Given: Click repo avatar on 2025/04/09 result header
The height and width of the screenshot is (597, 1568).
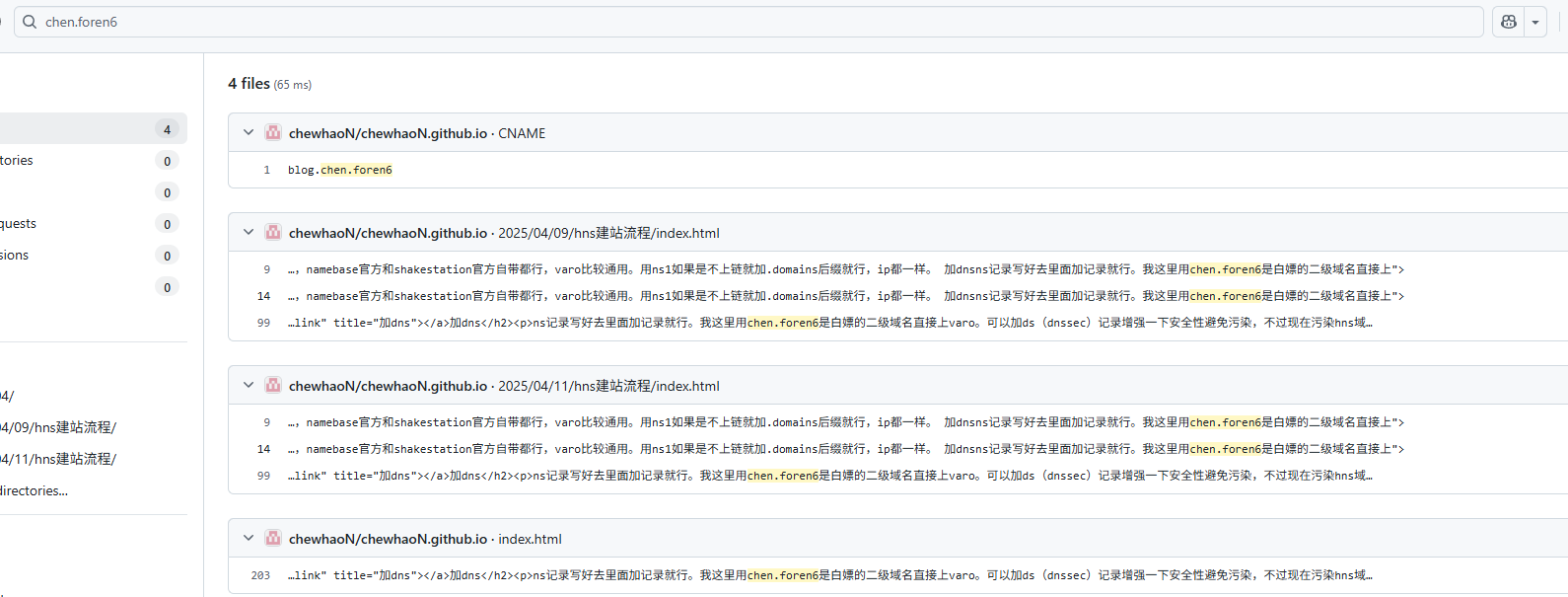Looking at the screenshot, I should pyautogui.click(x=273, y=233).
